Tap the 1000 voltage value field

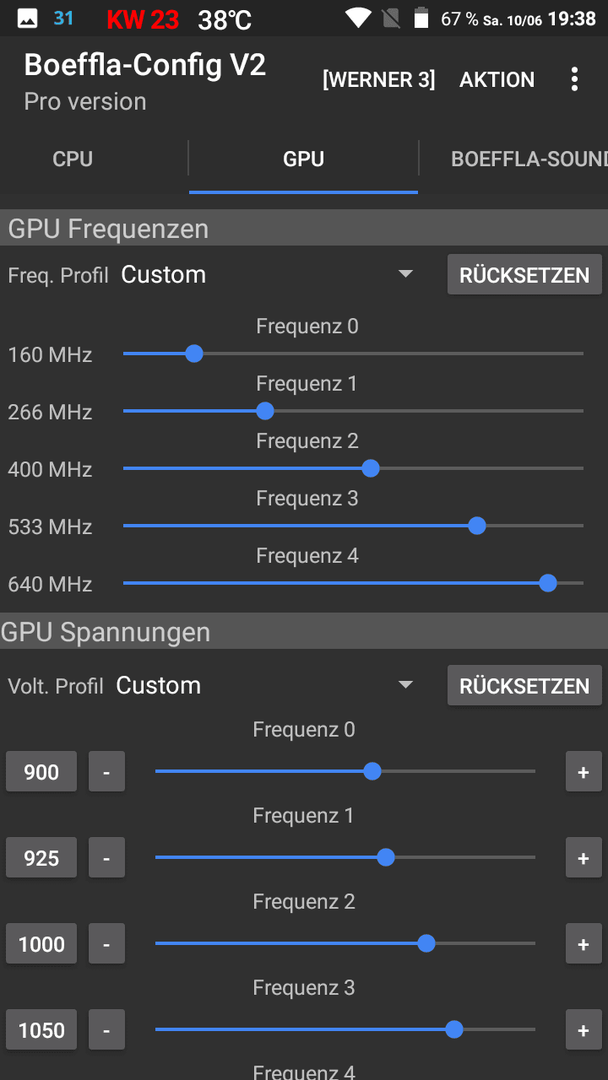41,944
